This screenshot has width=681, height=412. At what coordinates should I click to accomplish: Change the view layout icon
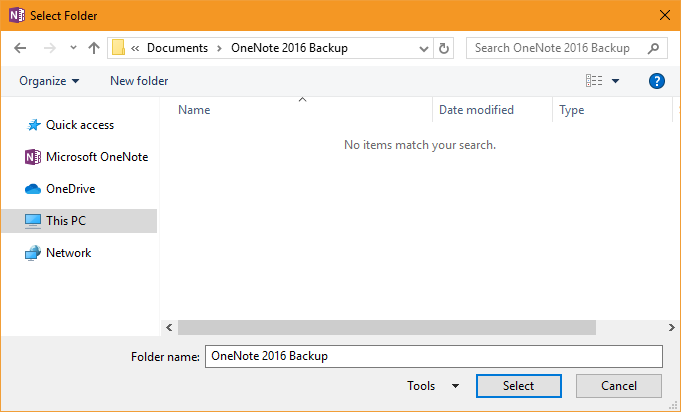coord(594,81)
